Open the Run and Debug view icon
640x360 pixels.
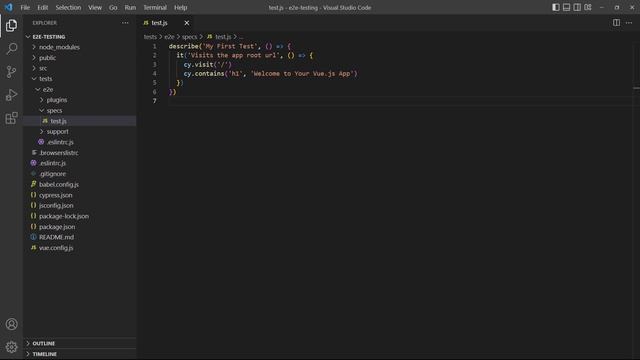coord(11,95)
